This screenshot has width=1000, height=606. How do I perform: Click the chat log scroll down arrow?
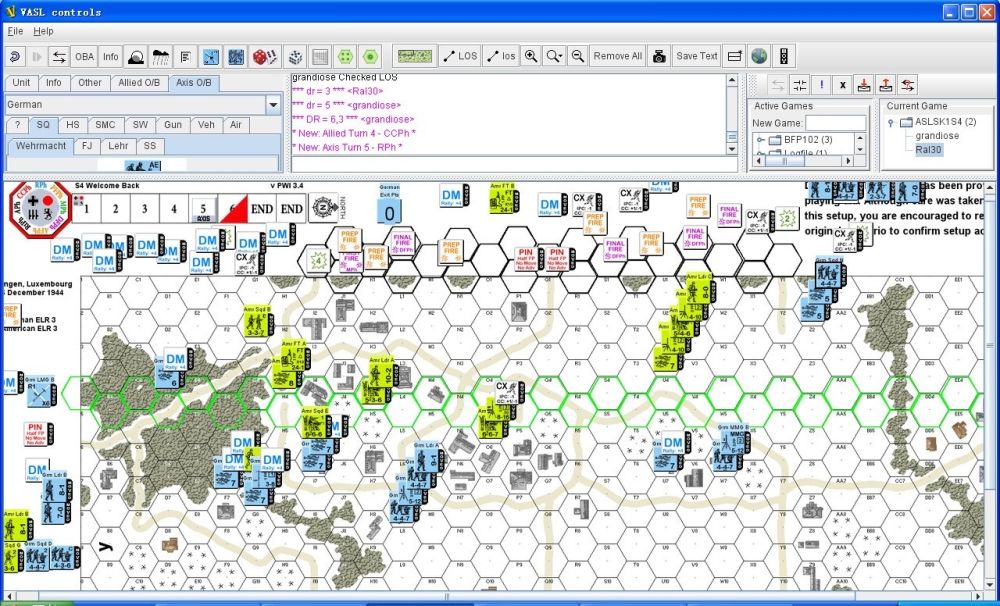pyautogui.click(x=732, y=149)
